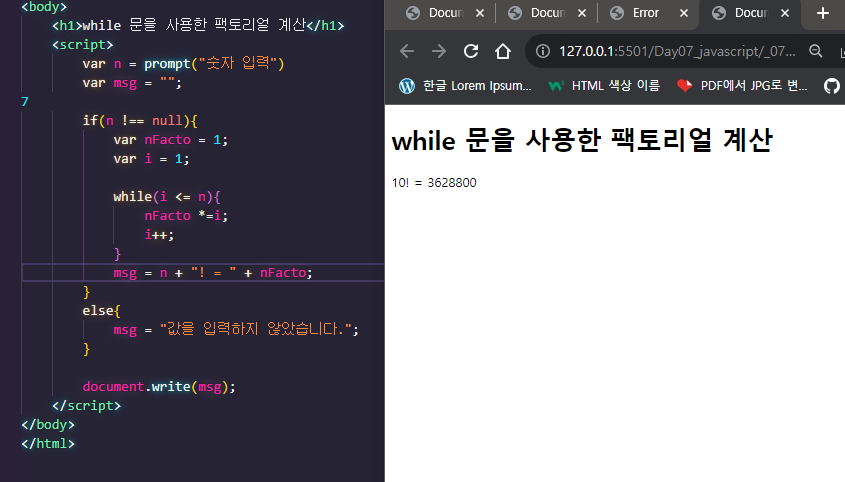This screenshot has width=845, height=482.
Task: Open site info icon beside URL
Action: (x=543, y=51)
